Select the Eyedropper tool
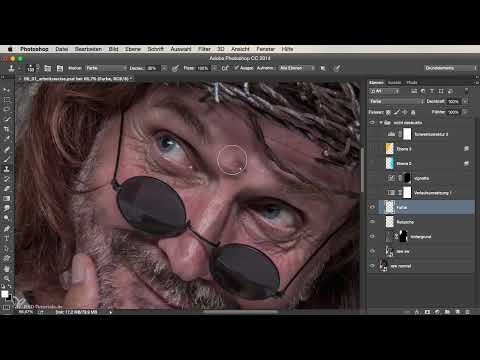This screenshot has width=480, height=360. [x=6, y=139]
